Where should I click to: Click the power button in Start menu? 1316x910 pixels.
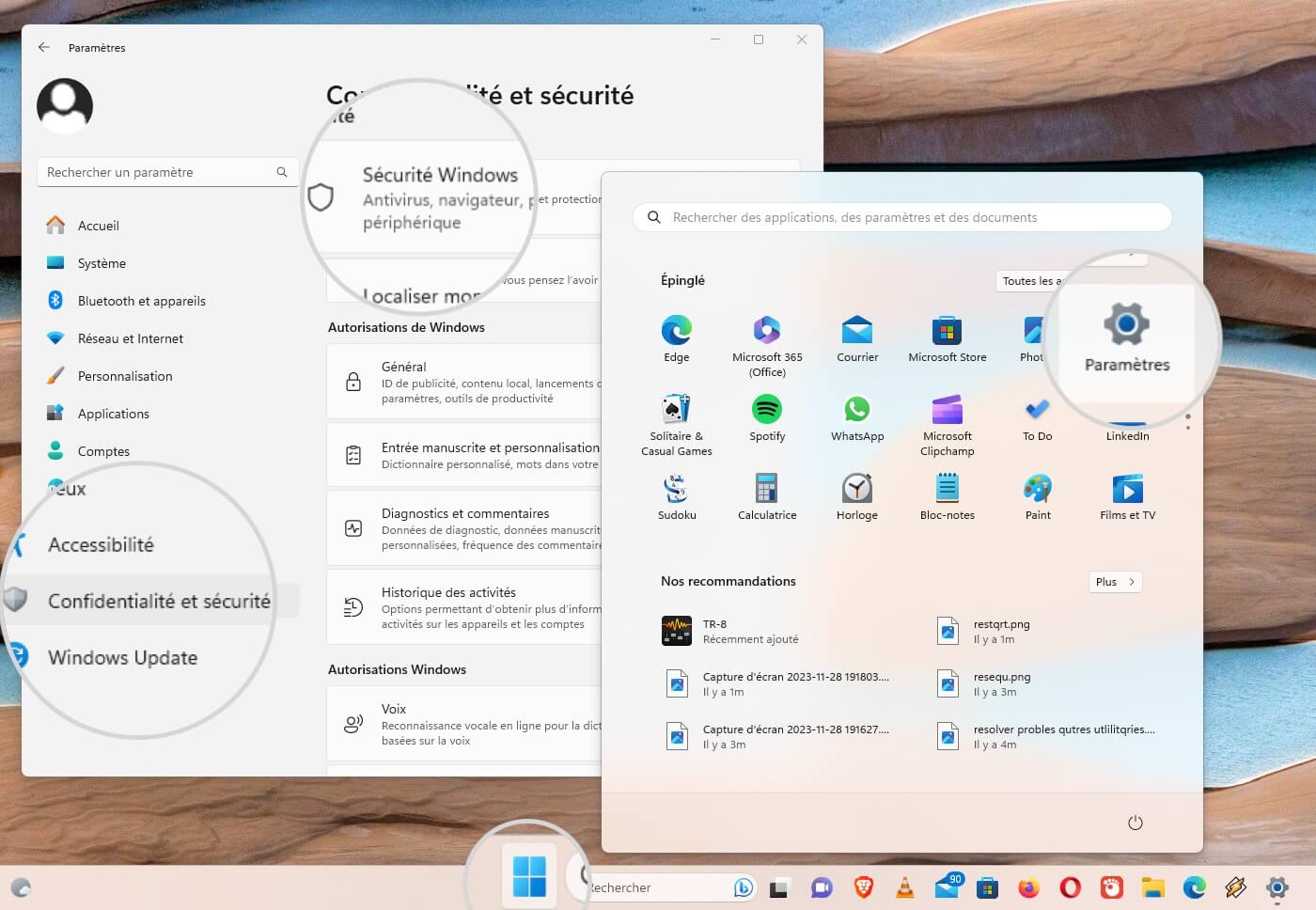tap(1135, 823)
